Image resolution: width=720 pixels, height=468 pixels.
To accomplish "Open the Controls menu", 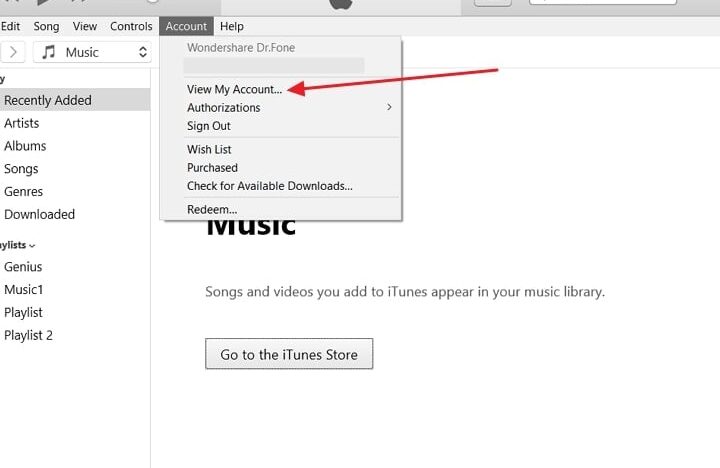I will tap(131, 26).
